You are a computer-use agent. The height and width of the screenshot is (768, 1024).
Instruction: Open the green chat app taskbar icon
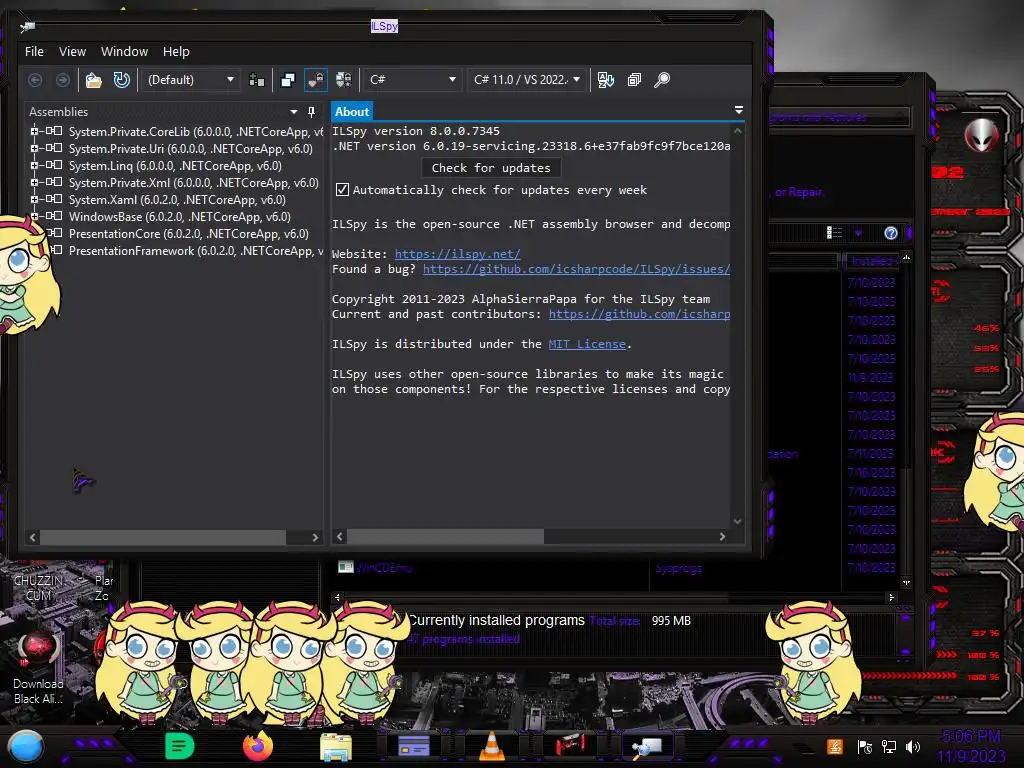(x=179, y=746)
